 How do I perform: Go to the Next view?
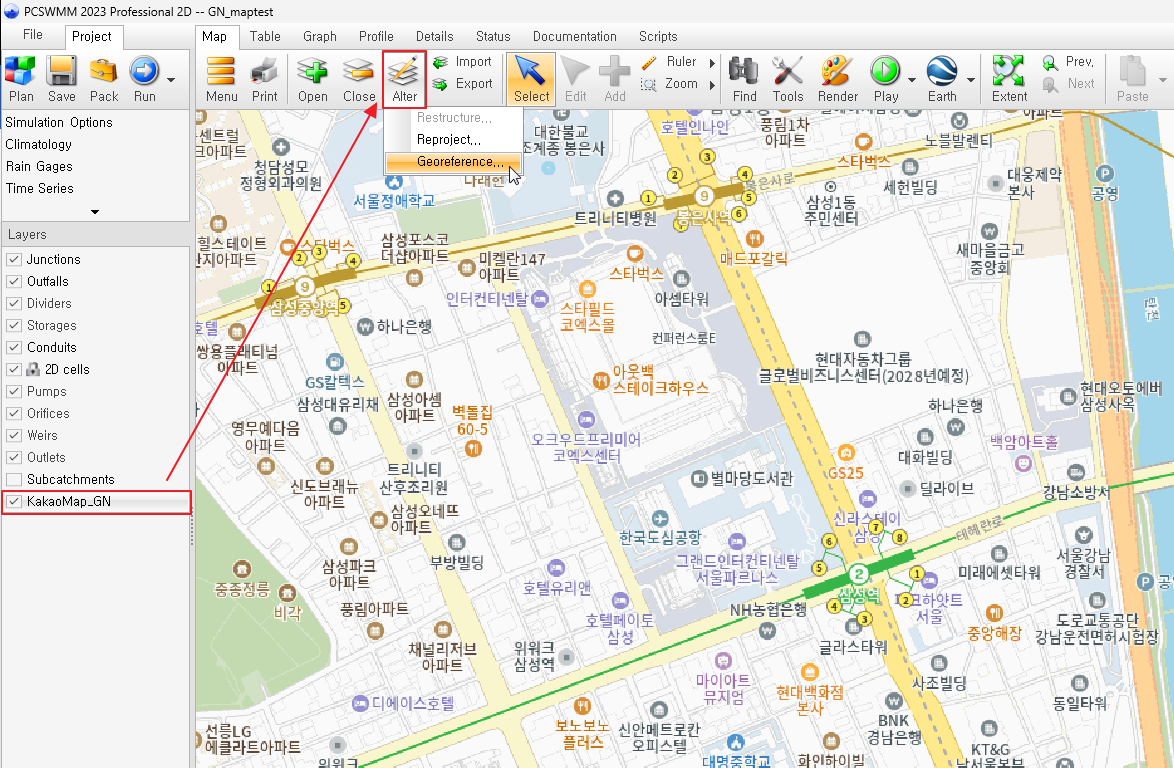pos(1068,84)
